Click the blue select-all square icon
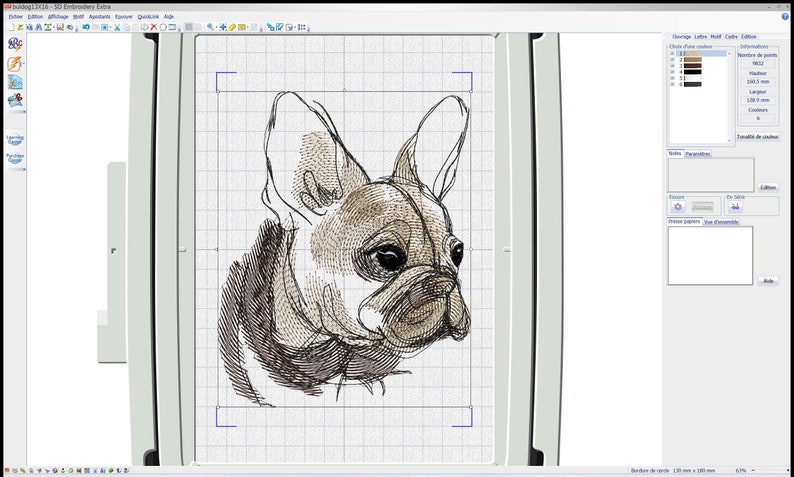 tap(105, 27)
